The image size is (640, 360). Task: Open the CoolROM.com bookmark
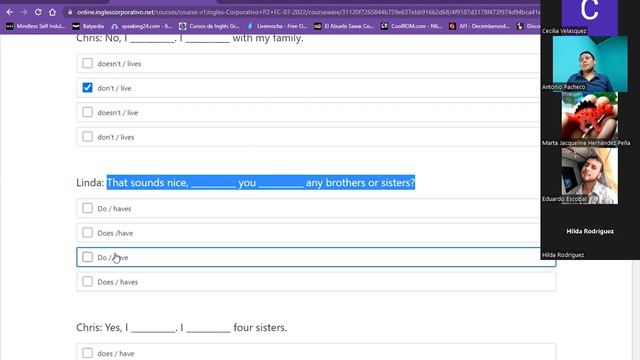[411, 26]
